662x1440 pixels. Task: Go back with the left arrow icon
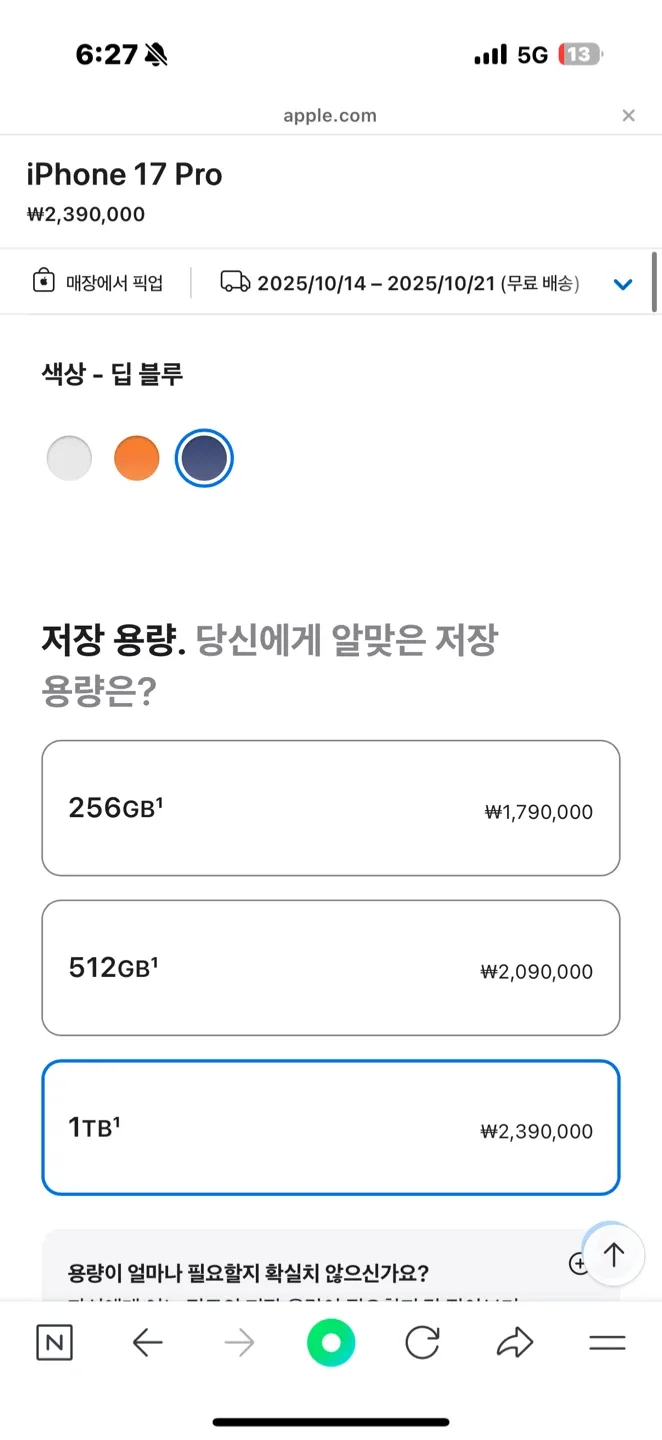click(x=147, y=1343)
